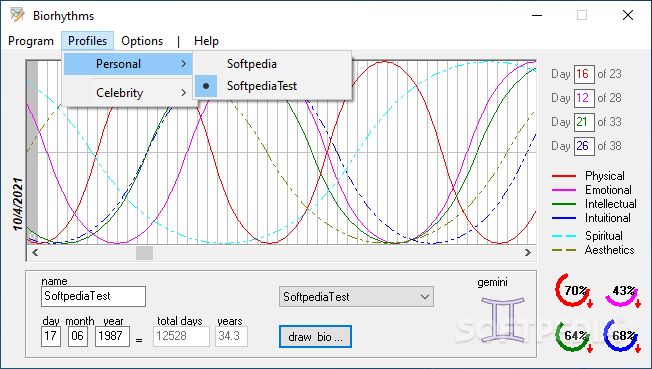652x369 pixels.
Task: Click the red physical 70% gauge
Action: (x=574, y=290)
